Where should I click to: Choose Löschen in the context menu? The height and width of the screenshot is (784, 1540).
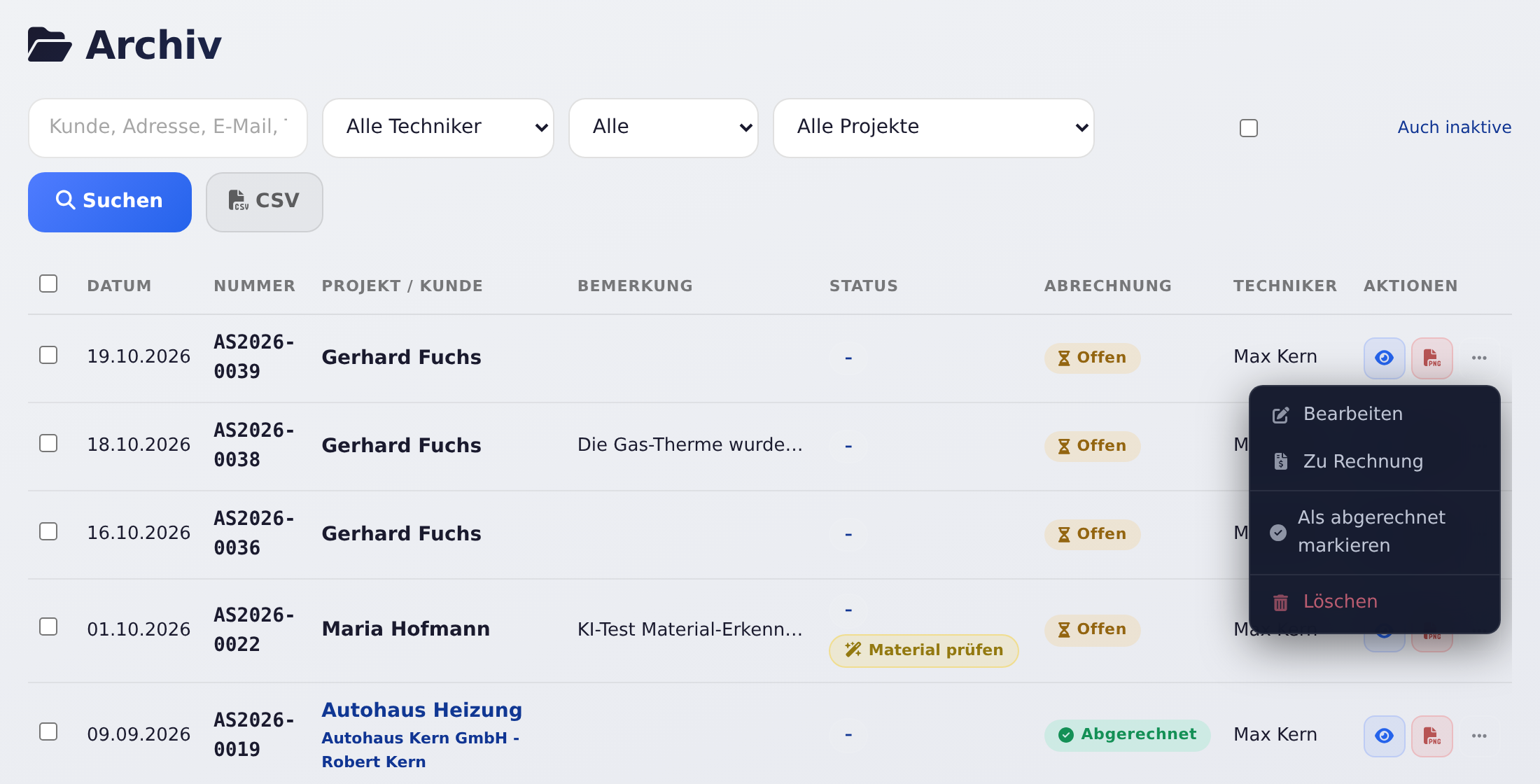click(x=1374, y=601)
